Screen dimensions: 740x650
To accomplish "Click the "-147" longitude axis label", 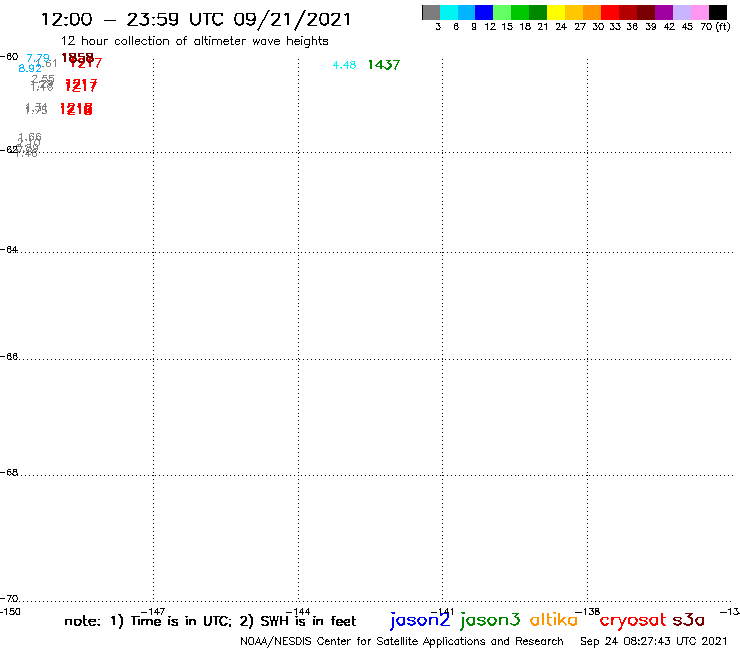I will point(153,612).
